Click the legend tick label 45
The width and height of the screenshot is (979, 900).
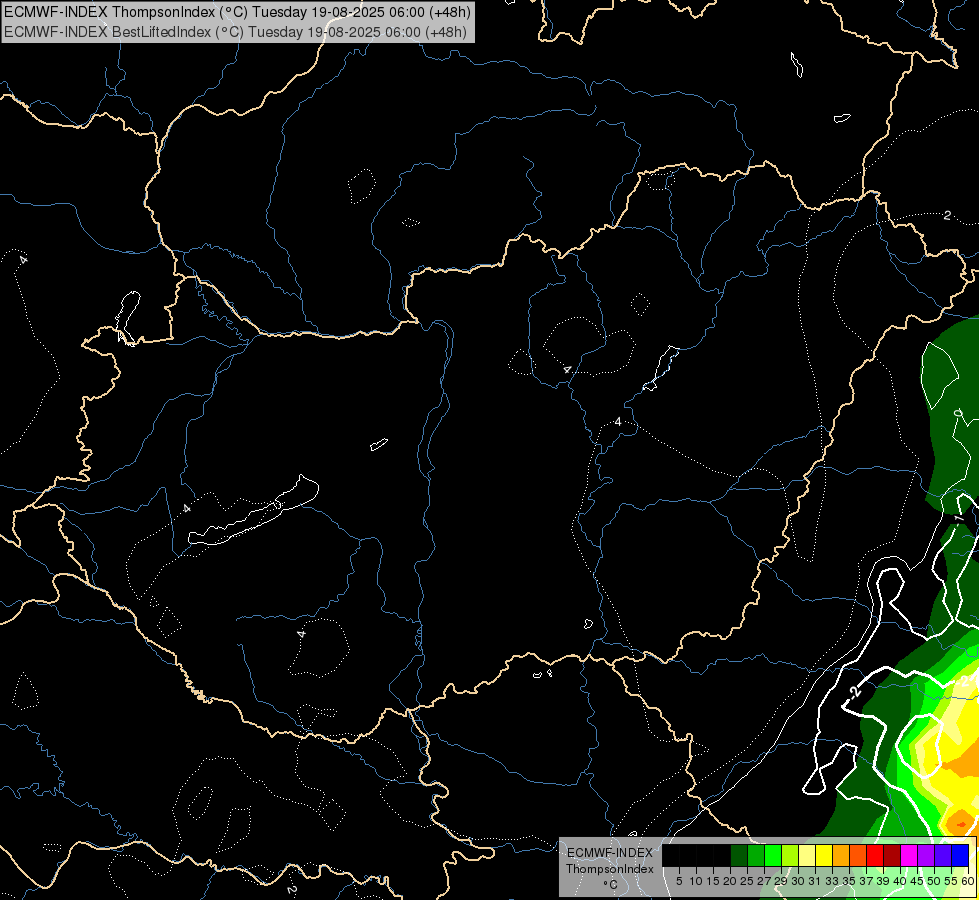[x=917, y=881]
